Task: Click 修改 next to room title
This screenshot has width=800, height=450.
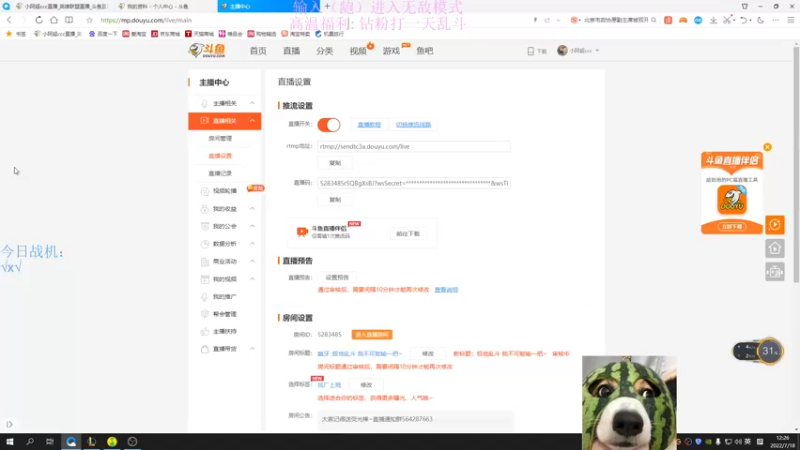Action: pos(428,354)
